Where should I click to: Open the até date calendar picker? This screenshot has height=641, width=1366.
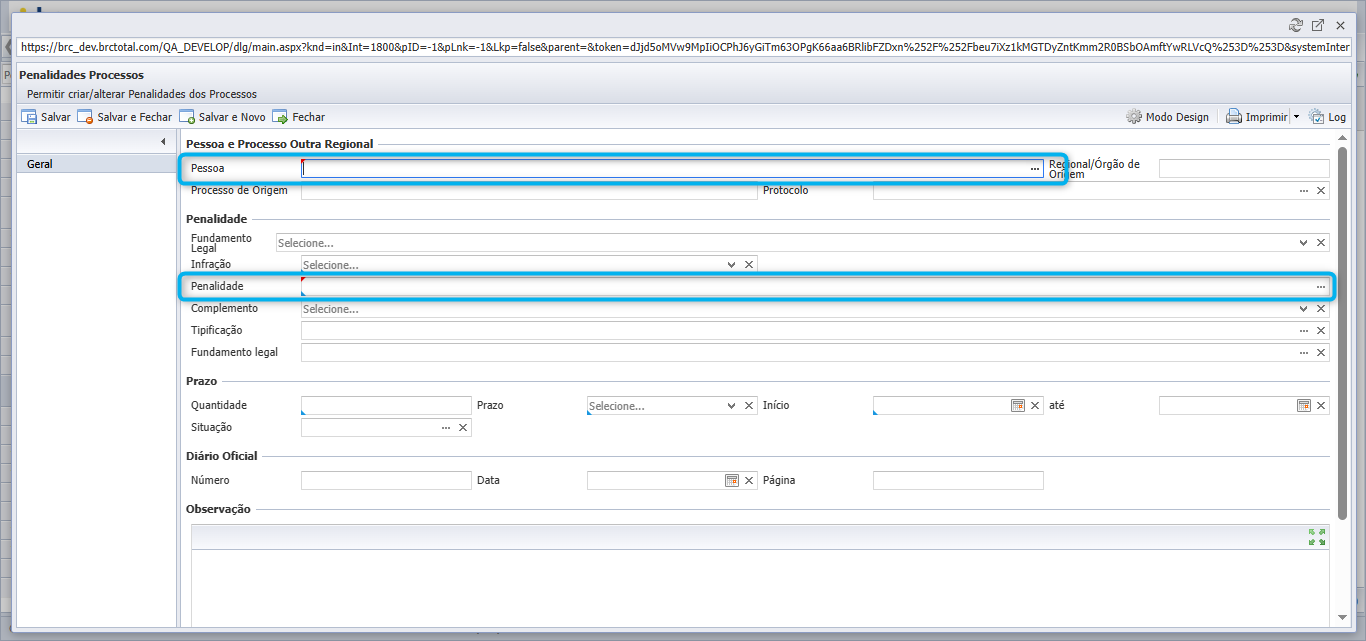(x=1304, y=406)
